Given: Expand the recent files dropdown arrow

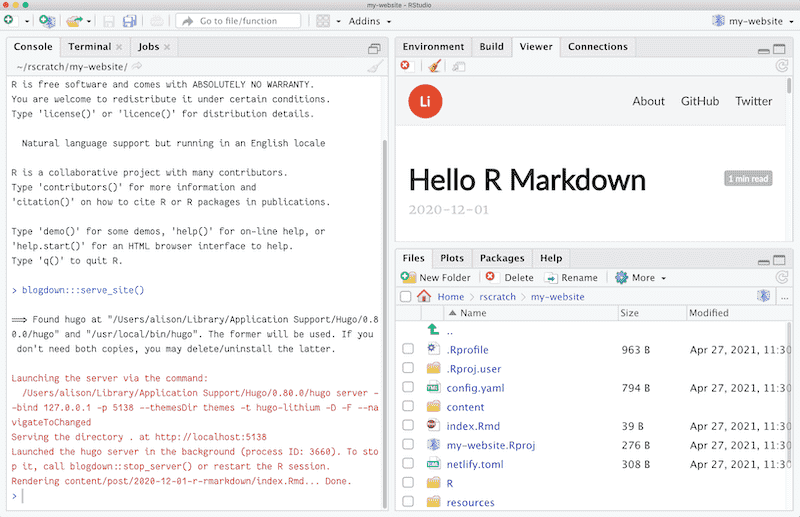Looking at the screenshot, I should coord(89,21).
